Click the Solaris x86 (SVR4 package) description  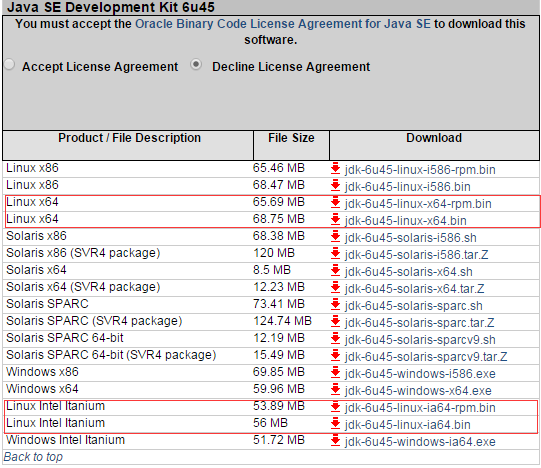(83, 253)
